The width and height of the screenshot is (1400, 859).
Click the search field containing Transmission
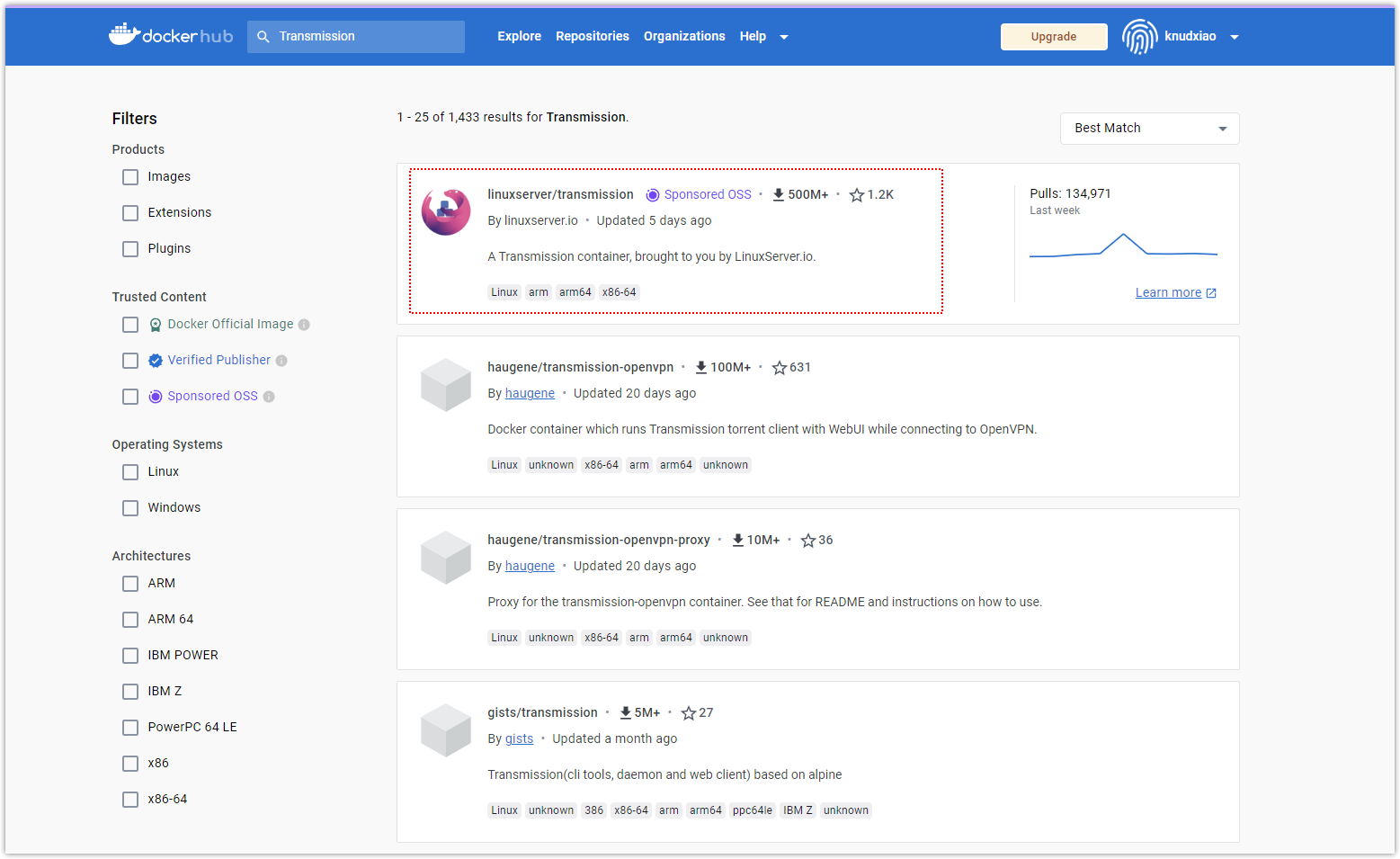click(x=356, y=37)
